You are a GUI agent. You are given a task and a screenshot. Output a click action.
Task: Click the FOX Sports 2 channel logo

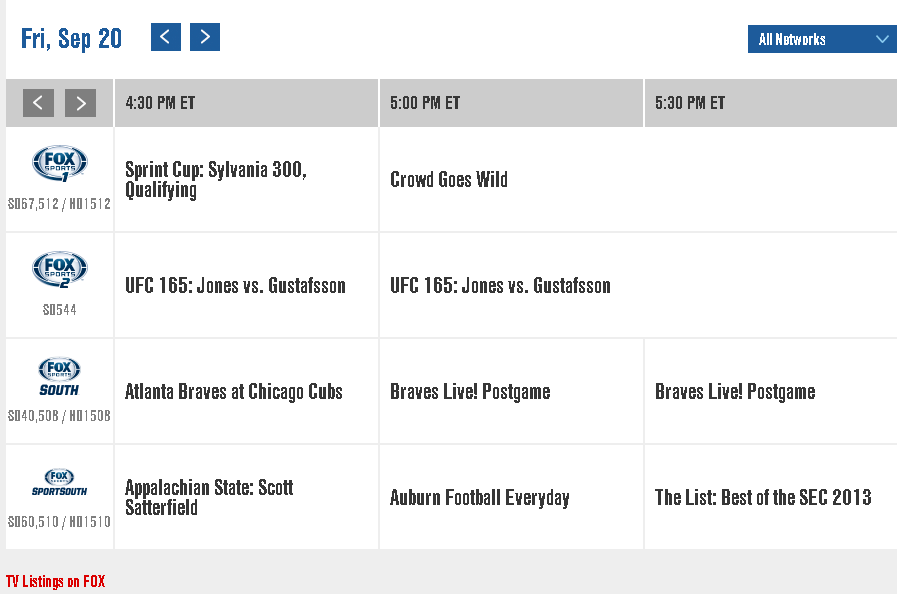point(60,269)
